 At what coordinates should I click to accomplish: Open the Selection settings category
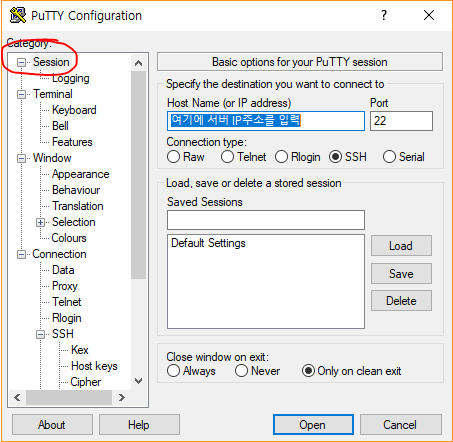pyautogui.click(x=74, y=222)
